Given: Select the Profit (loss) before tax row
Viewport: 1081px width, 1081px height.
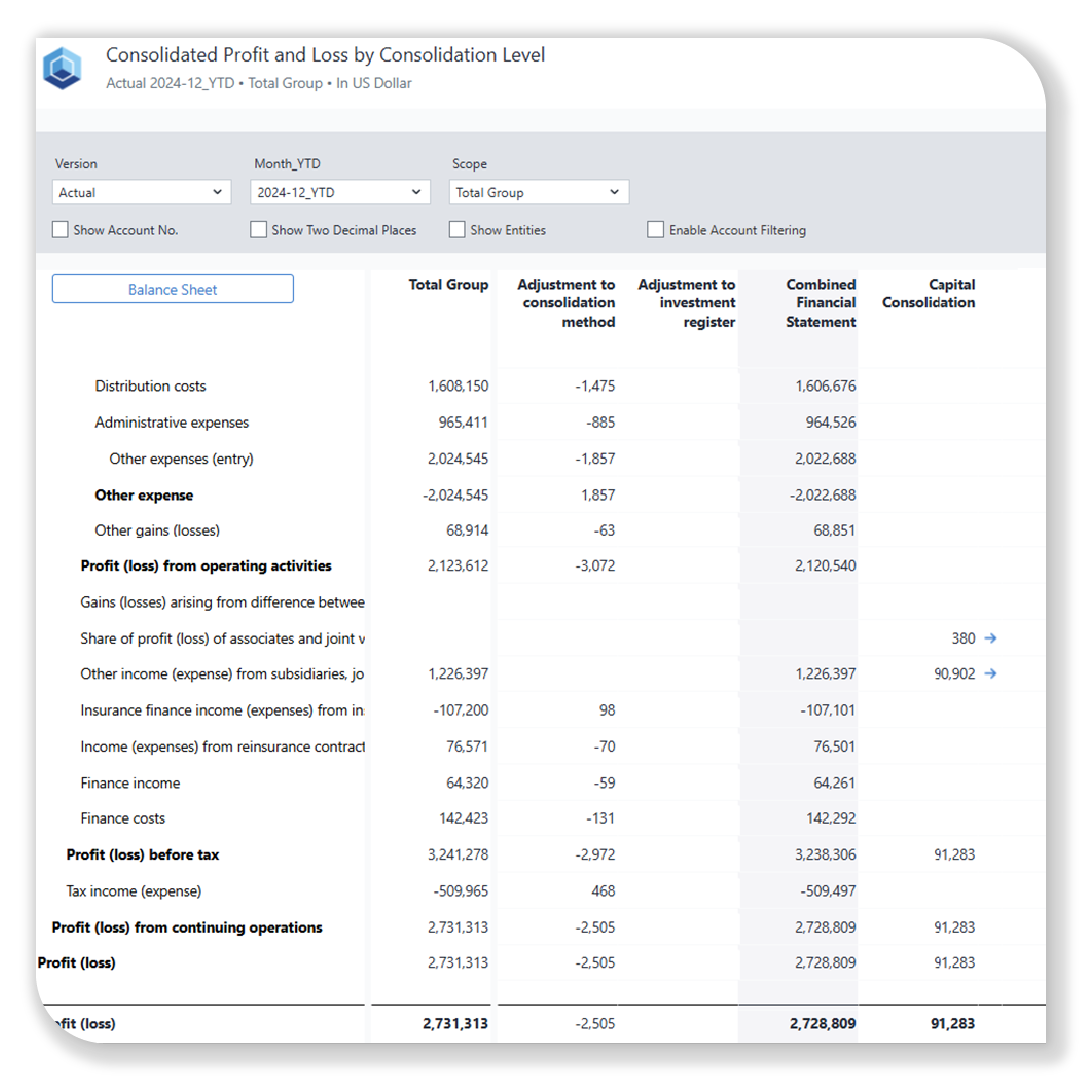Looking at the screenshot, I should coord(143,855).
